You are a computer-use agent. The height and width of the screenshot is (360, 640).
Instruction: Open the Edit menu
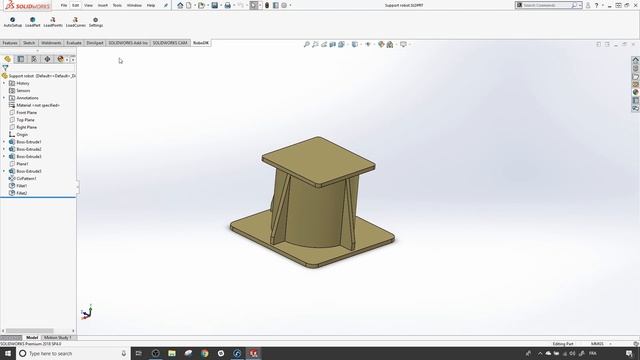[76, 5]
